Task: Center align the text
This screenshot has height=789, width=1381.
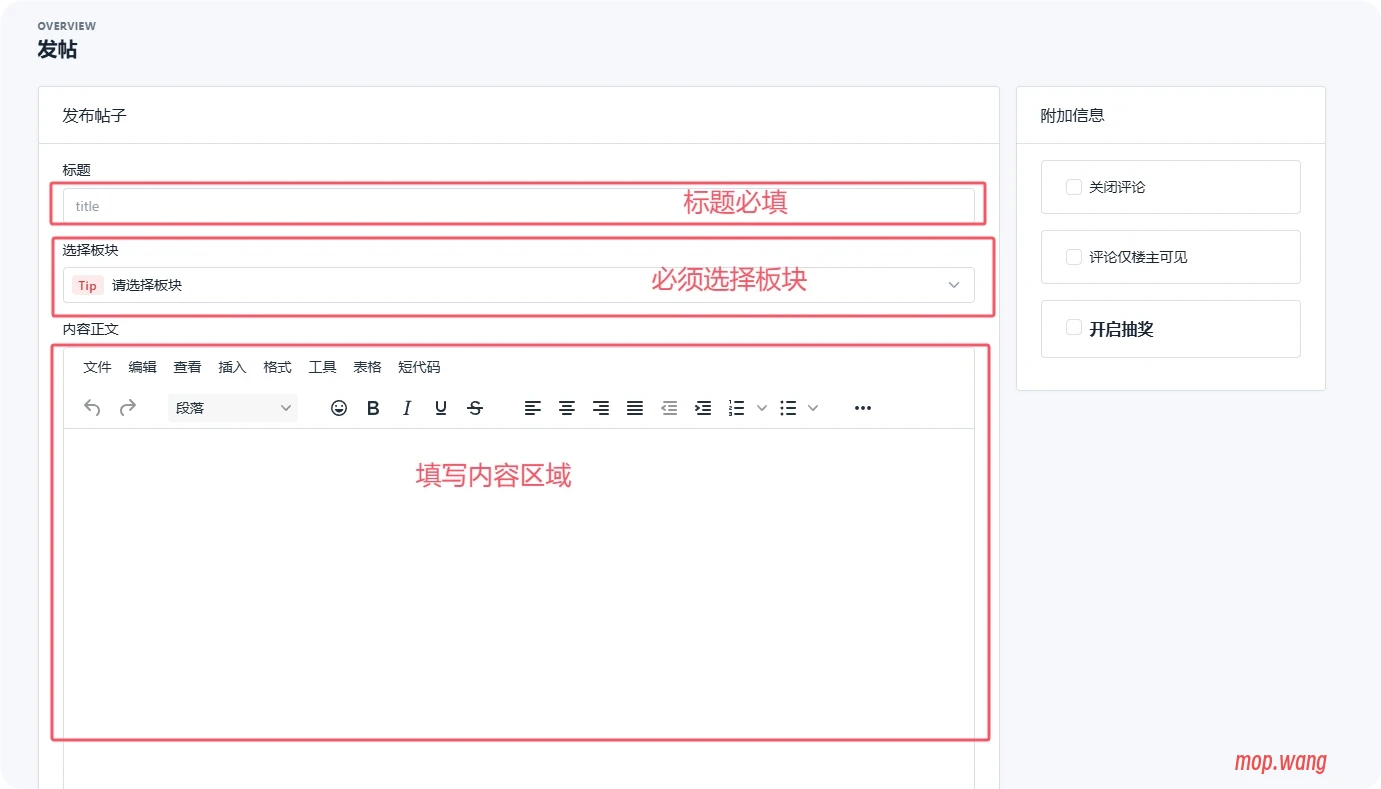Action: [x=567, y=408]
